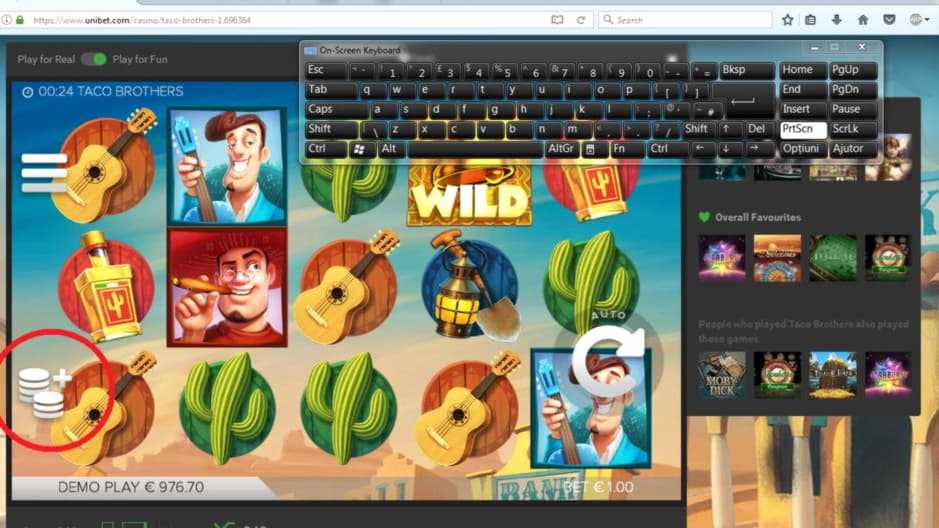
Task: Toggle Caps key on On-Screen Keyboard
Action: [337, 110]
